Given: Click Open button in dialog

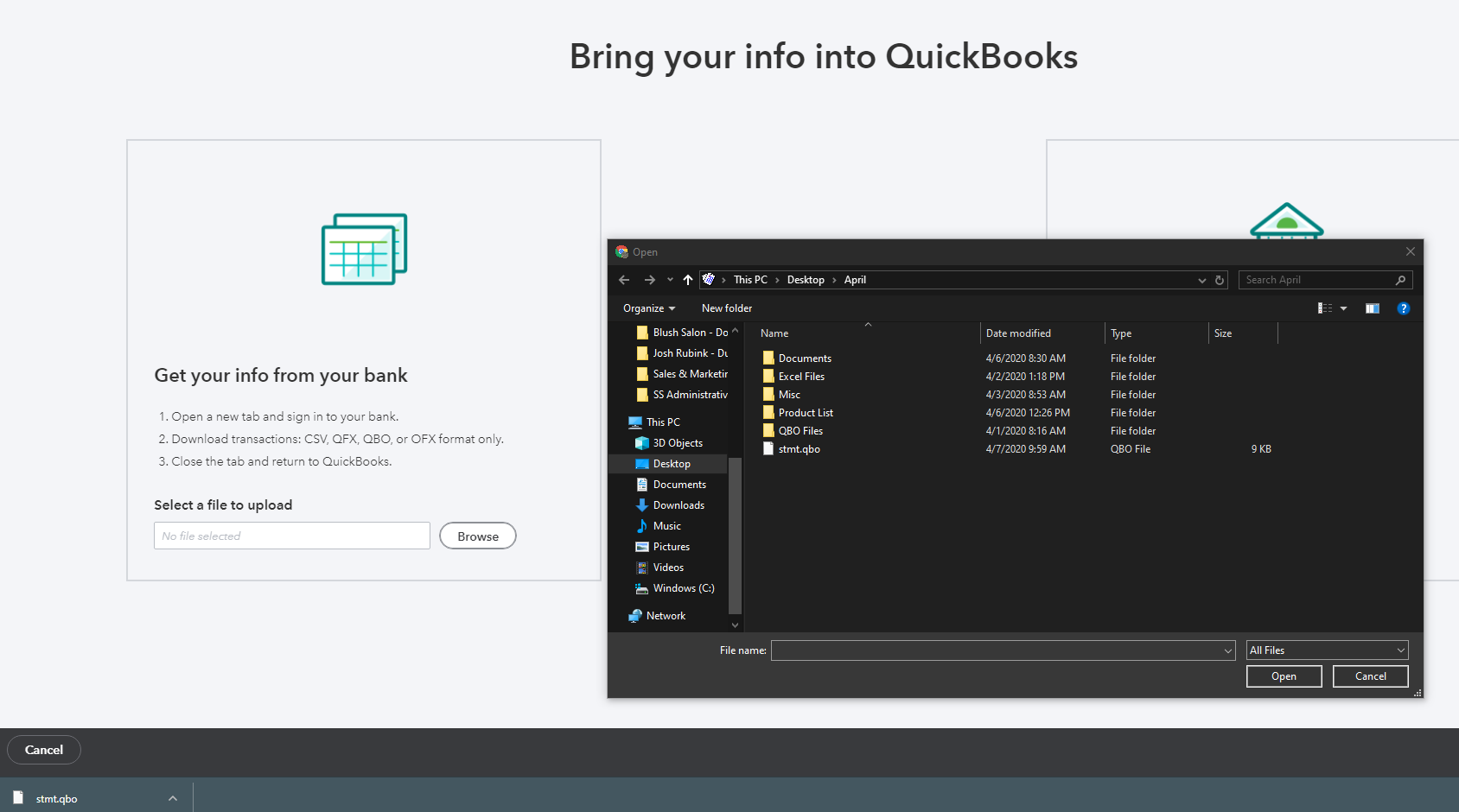Looking at the screenshot, I should pyautogui.click(x=1284, y=676).
